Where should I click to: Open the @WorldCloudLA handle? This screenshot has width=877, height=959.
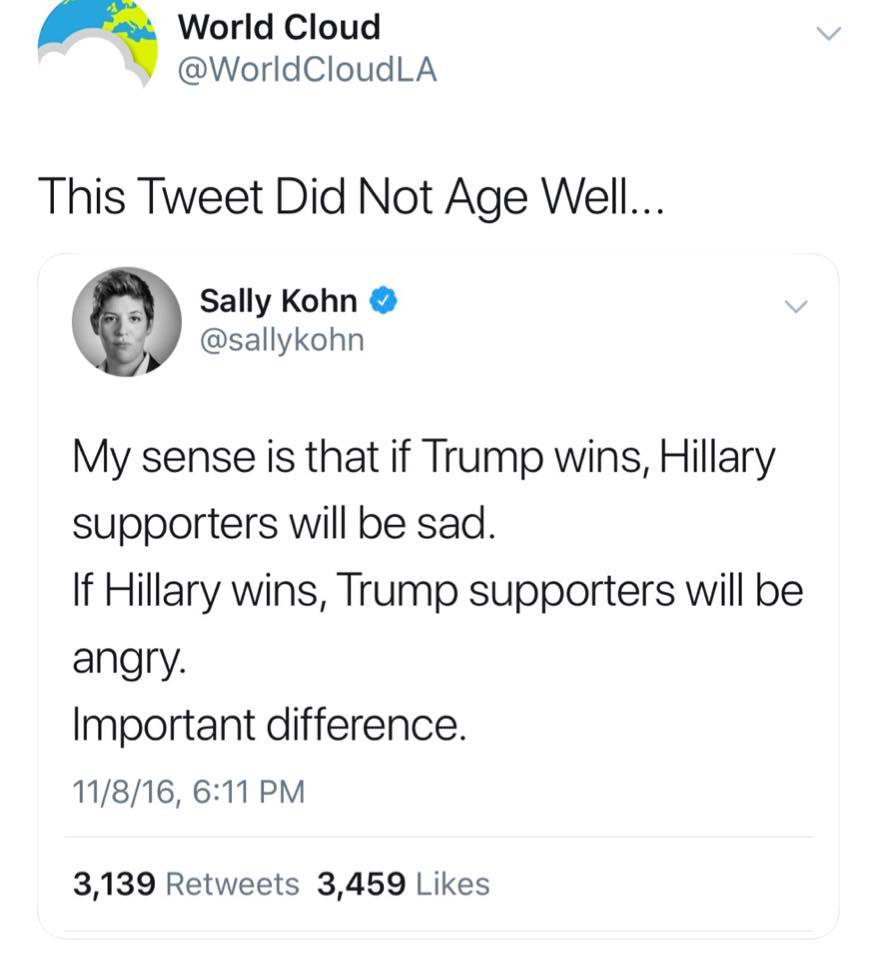tap(307, 71)
